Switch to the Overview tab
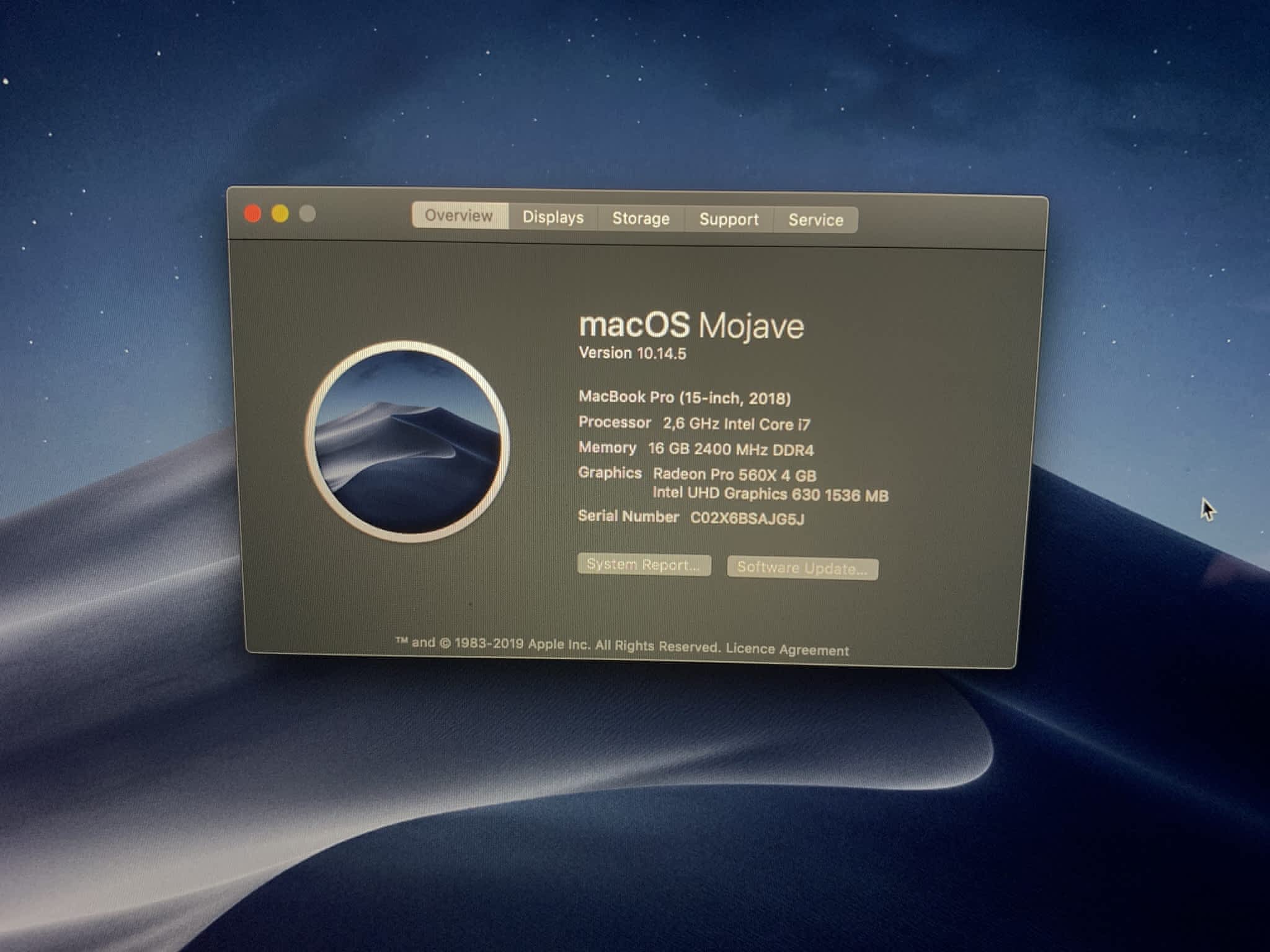The height and width of the screenshot is (952, 1270). pyautogui.click(x=459, y=216)
